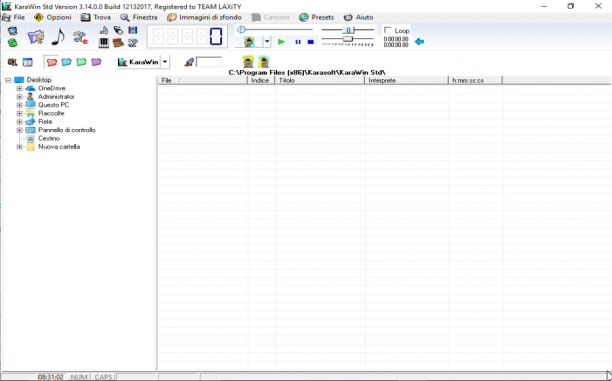This screenshot has height=381, width=612.
Task: Sort by the Titolo column header
Action: click(320, 80)
